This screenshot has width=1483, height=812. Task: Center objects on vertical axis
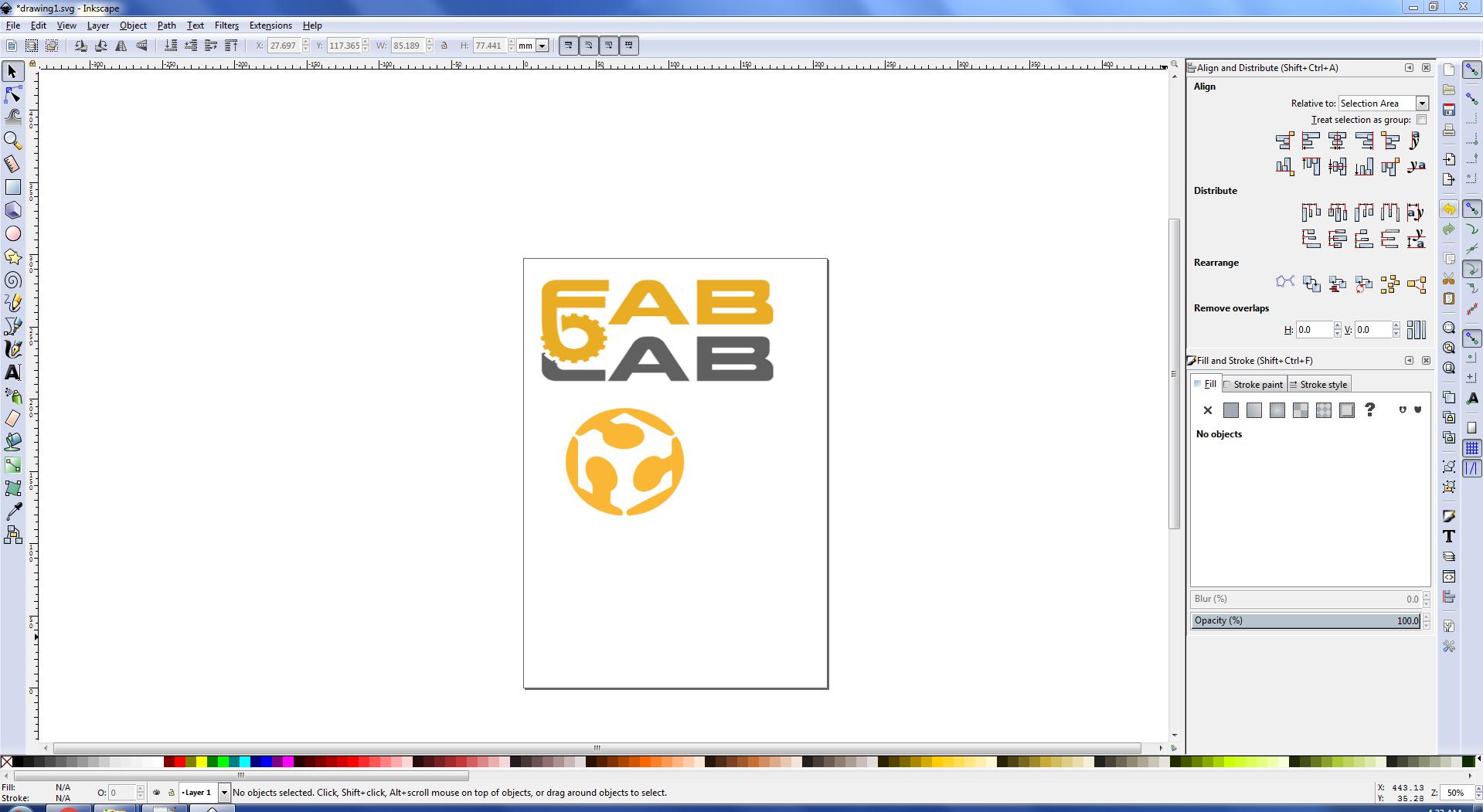(1337, 141)
